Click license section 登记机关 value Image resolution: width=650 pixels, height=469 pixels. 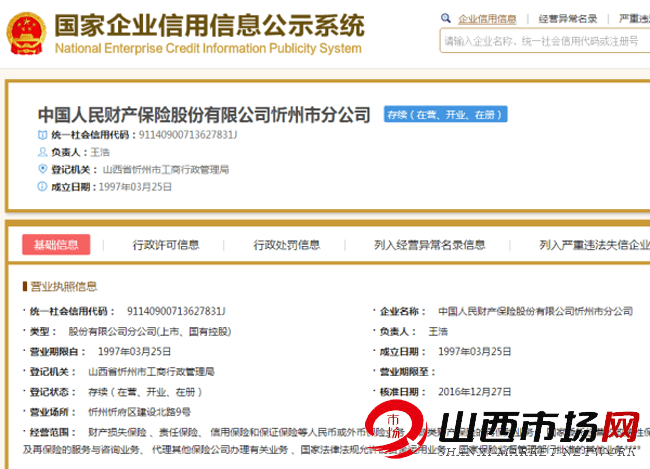pyautogui.click(x=151, y=372)
